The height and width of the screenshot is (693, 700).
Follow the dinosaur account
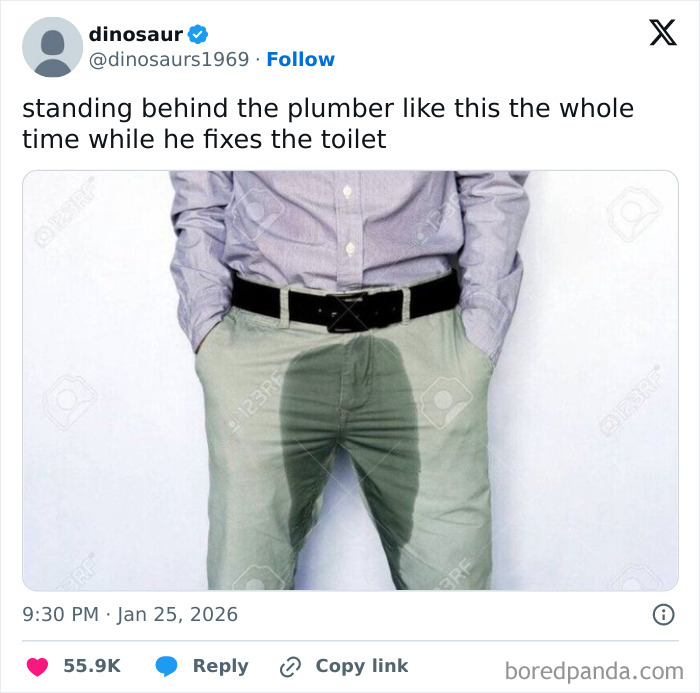coord(300,59)
